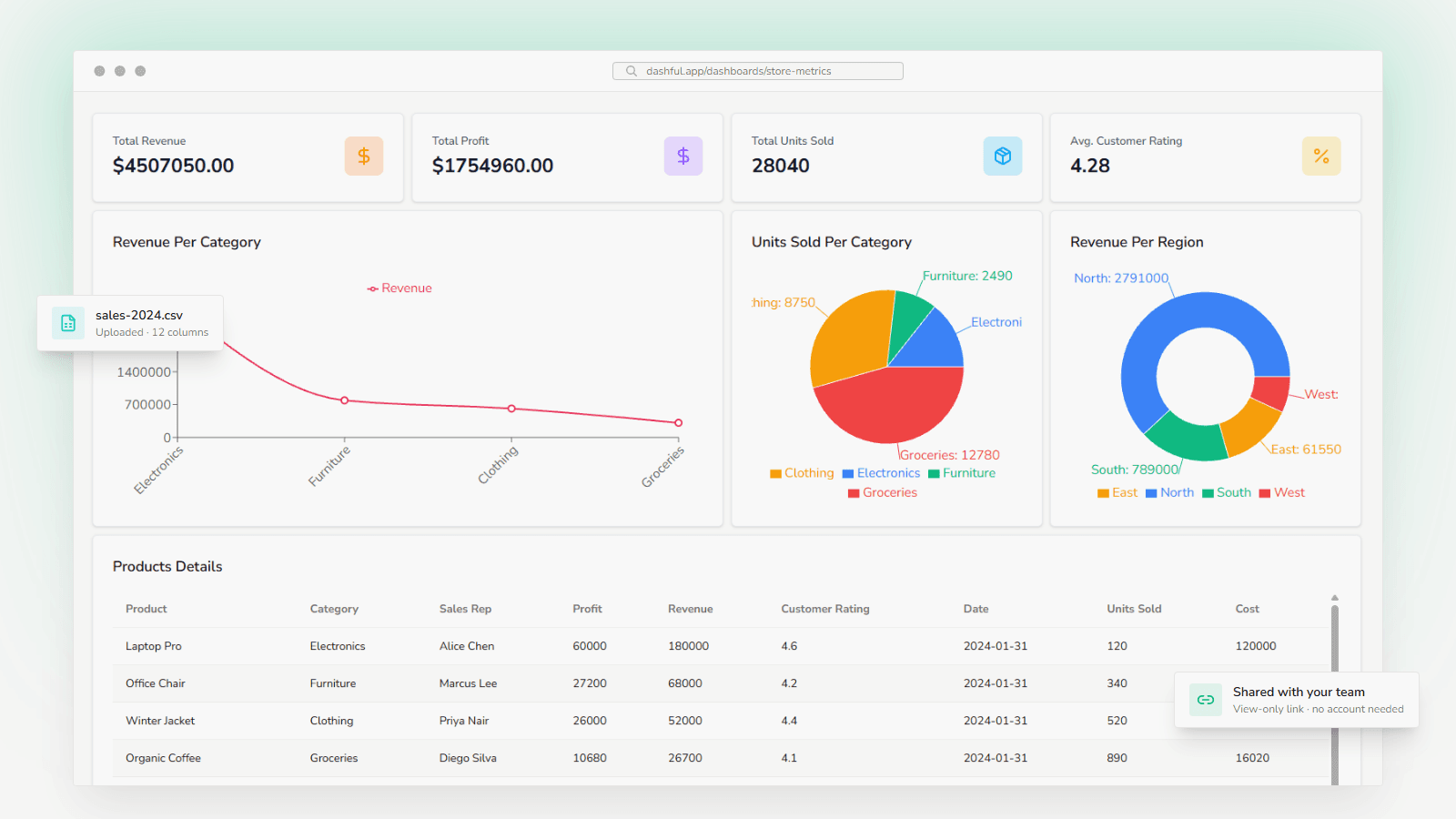Image resolution: width=1456 pixels, height=819 pixels.
Task: Toggle Furniture legend entry in pie chart
Action: (x=962, y=473)
